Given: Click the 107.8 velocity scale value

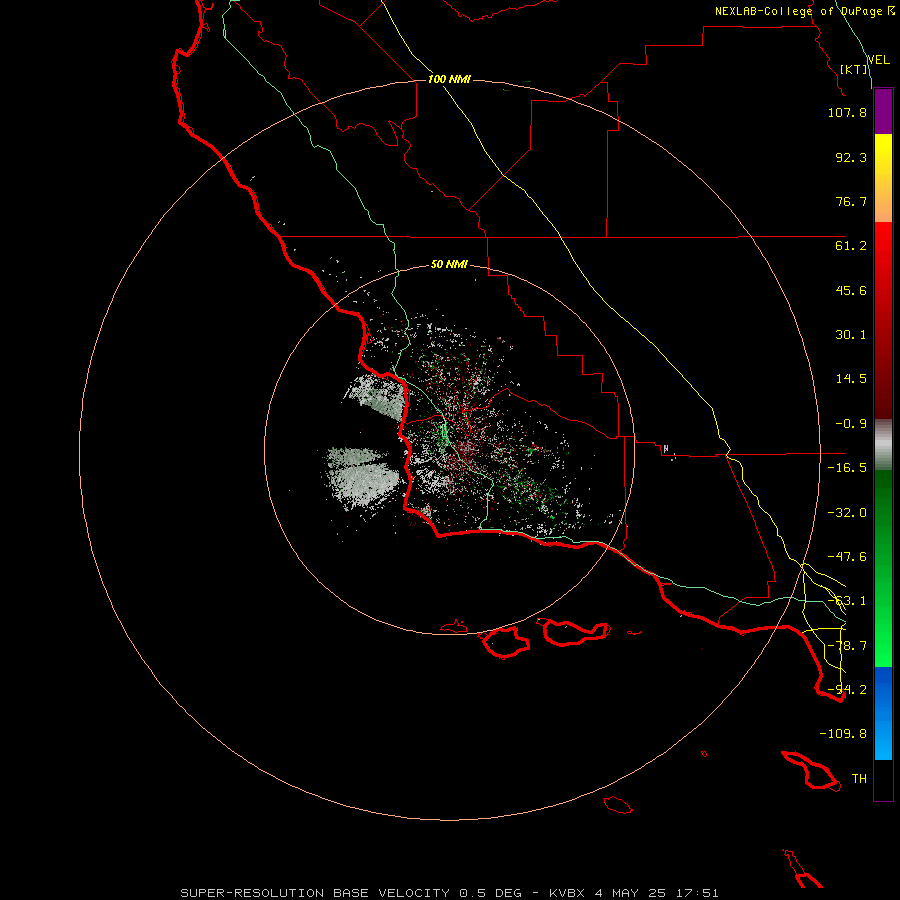Looking at the screenshot, I should (x=847, y=112).
